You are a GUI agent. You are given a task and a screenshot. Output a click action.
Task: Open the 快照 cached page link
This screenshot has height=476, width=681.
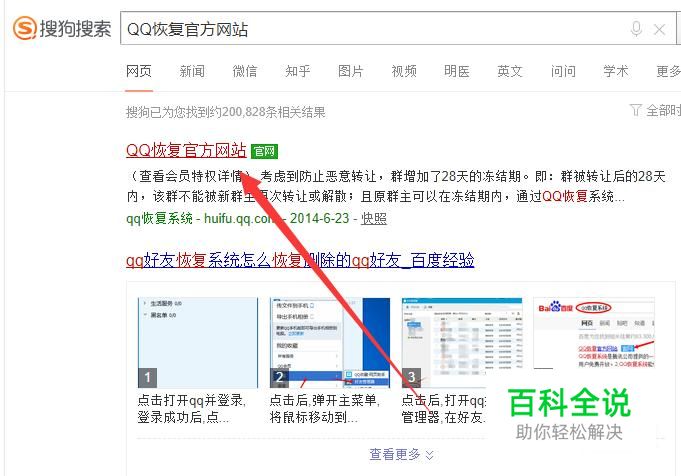coord(374,218)
